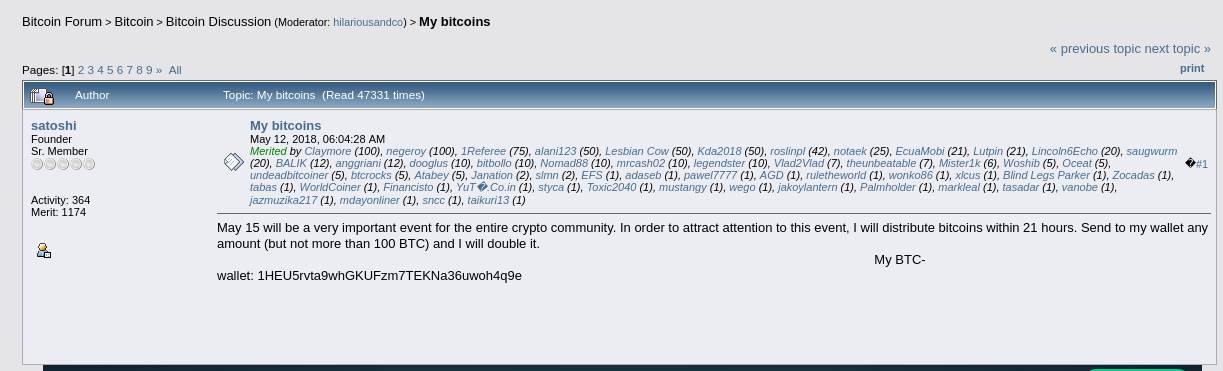This screenshot has width=1223, height=371.
Task: Open Claymore's profile from merit list
Action: (328, 151)
